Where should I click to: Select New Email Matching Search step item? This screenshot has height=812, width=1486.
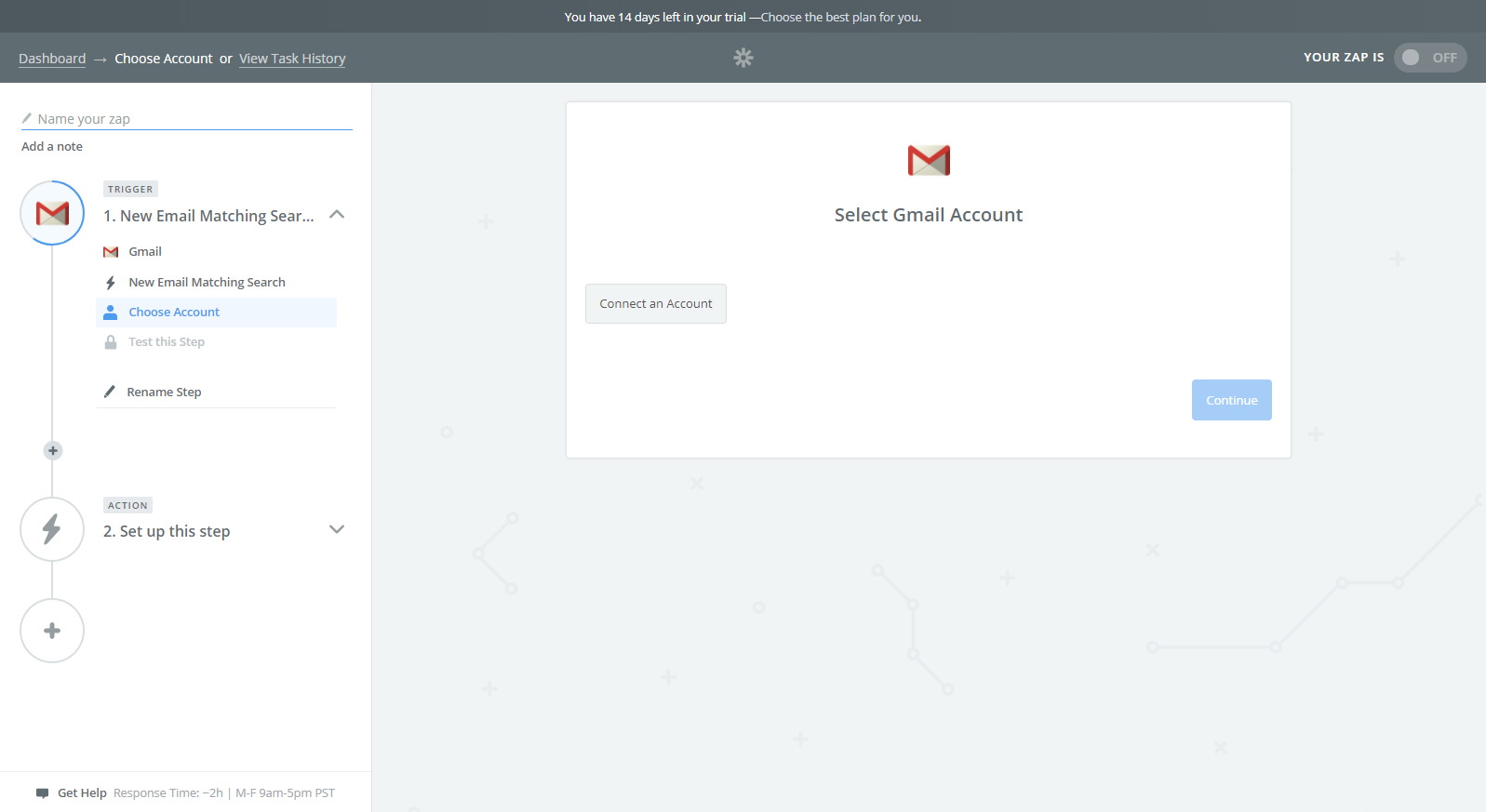[207, 283]
